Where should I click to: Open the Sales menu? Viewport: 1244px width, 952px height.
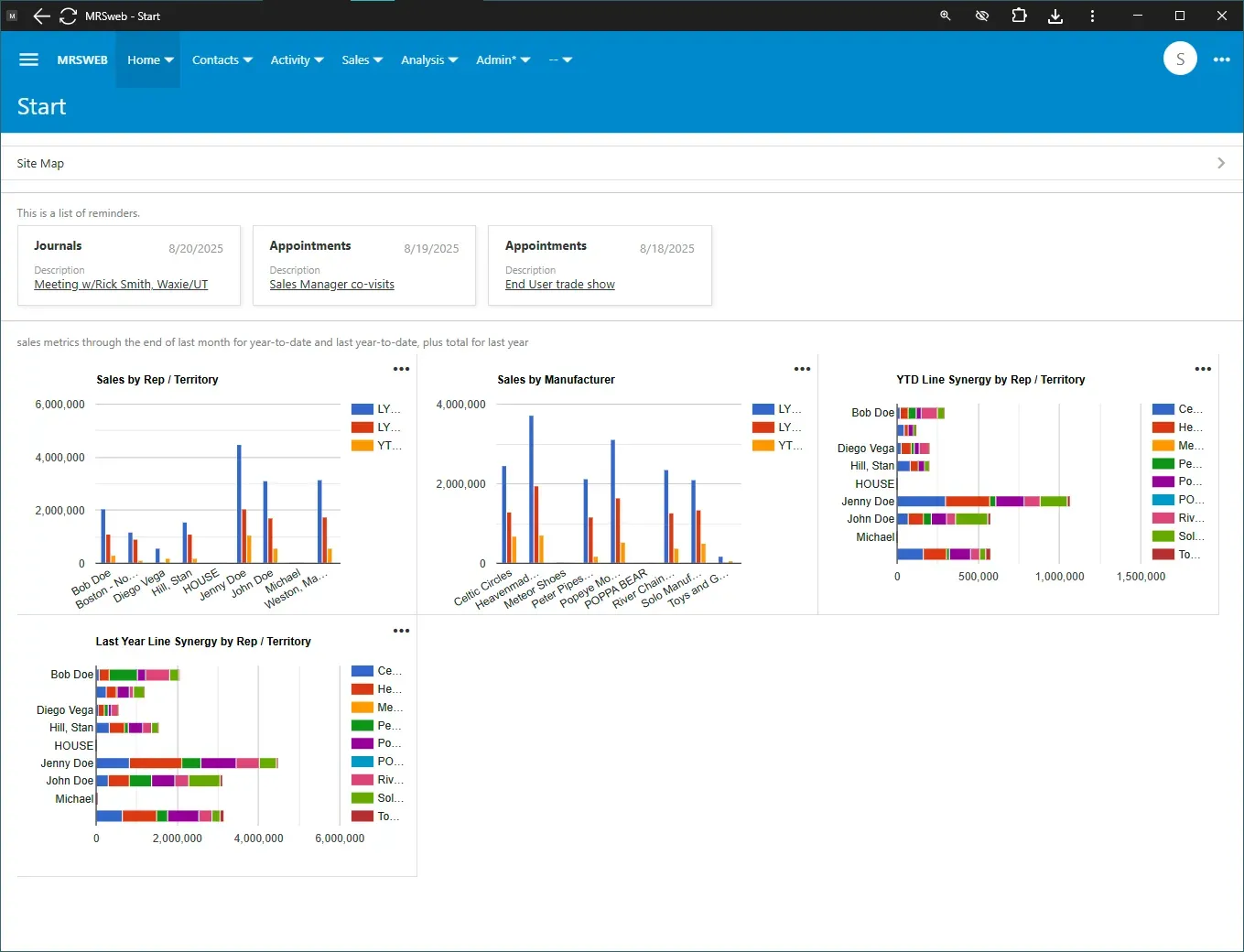[362, 59]
